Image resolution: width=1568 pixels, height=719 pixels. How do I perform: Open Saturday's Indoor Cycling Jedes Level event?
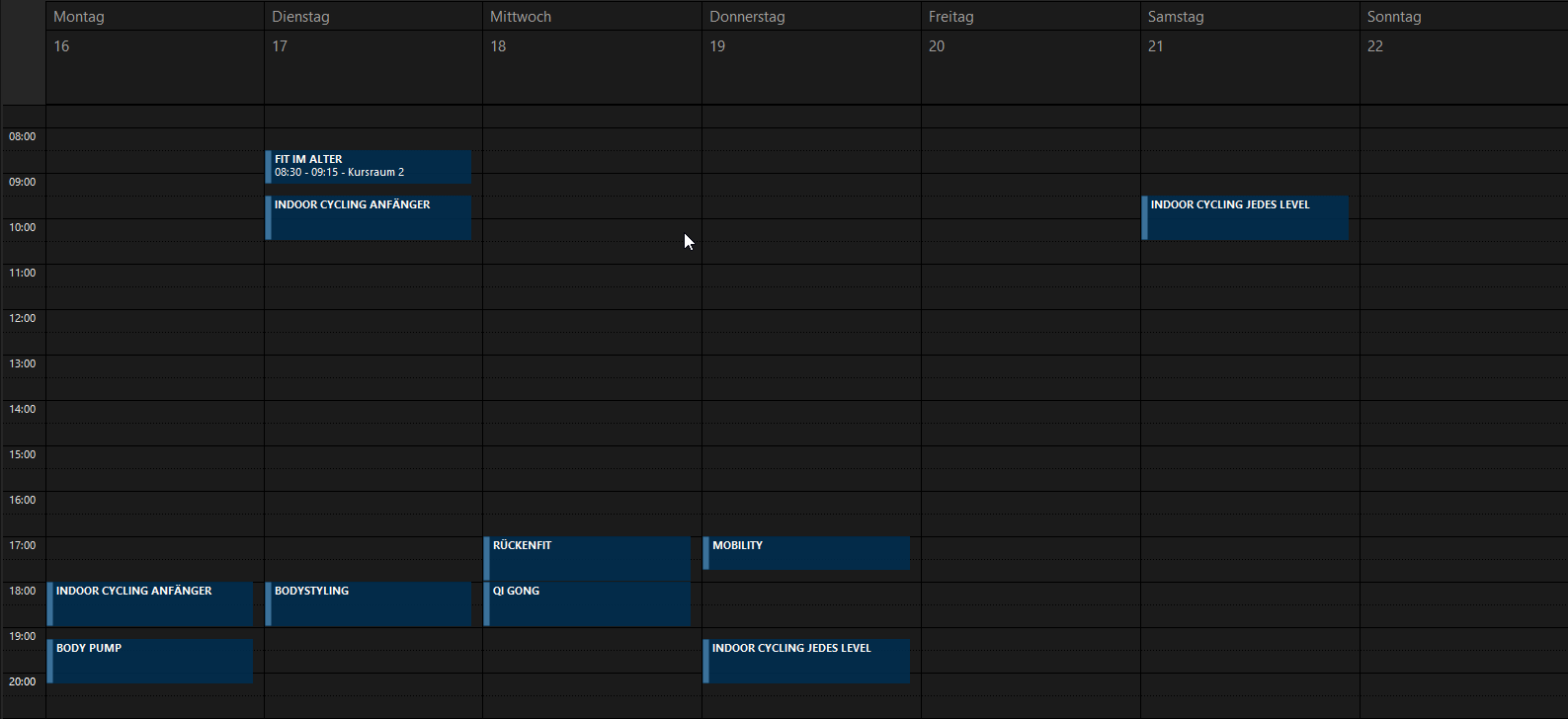[x=1245, y=217]
